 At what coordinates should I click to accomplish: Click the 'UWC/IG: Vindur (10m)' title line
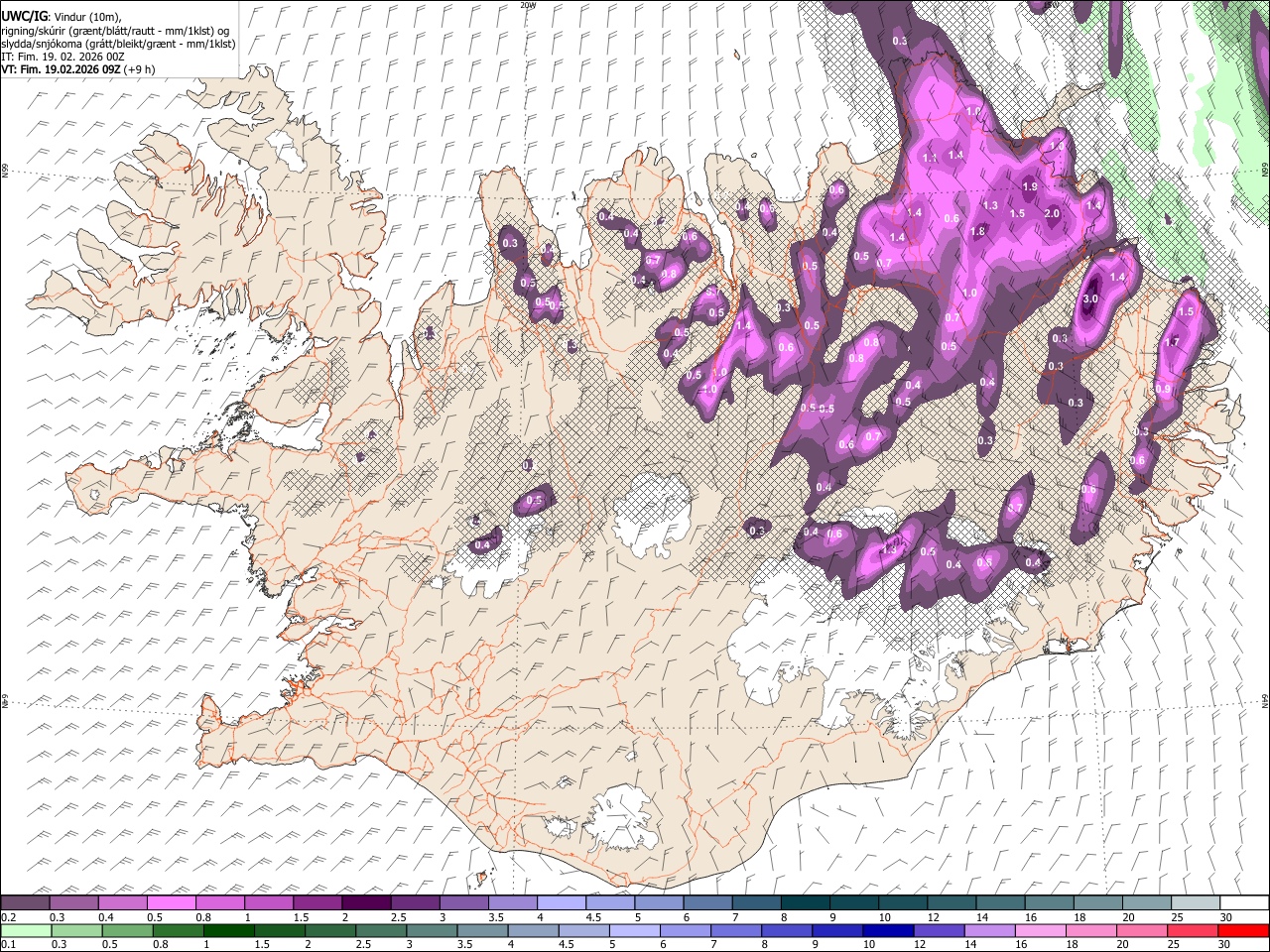point(62,17)
